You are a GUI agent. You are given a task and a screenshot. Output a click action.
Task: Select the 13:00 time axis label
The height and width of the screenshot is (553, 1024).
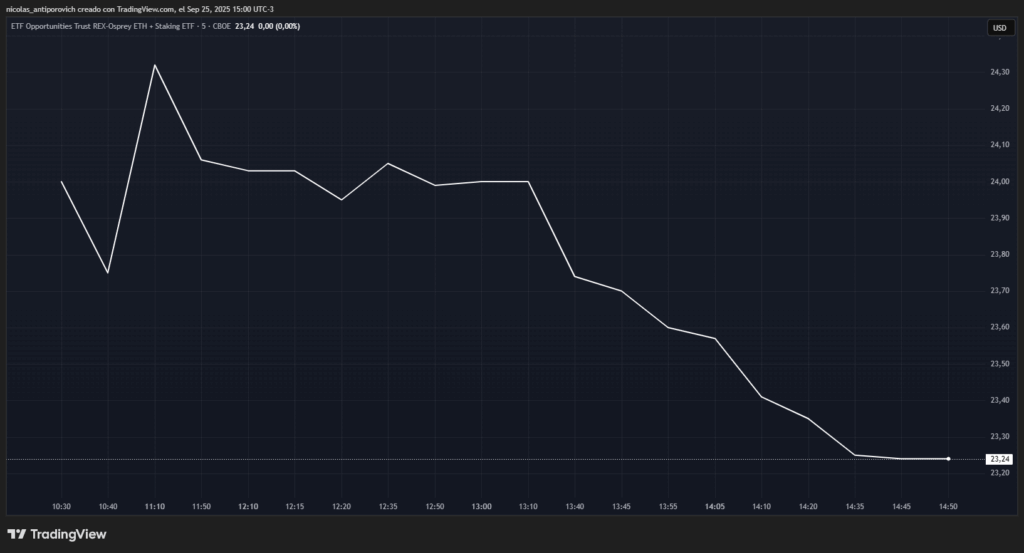pos(481,507)
